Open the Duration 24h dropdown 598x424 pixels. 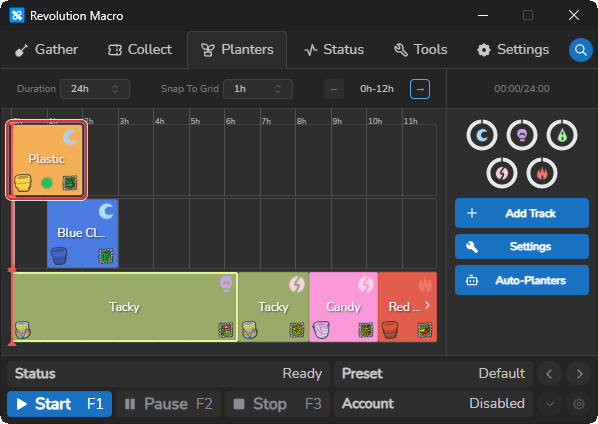(95, 89)
